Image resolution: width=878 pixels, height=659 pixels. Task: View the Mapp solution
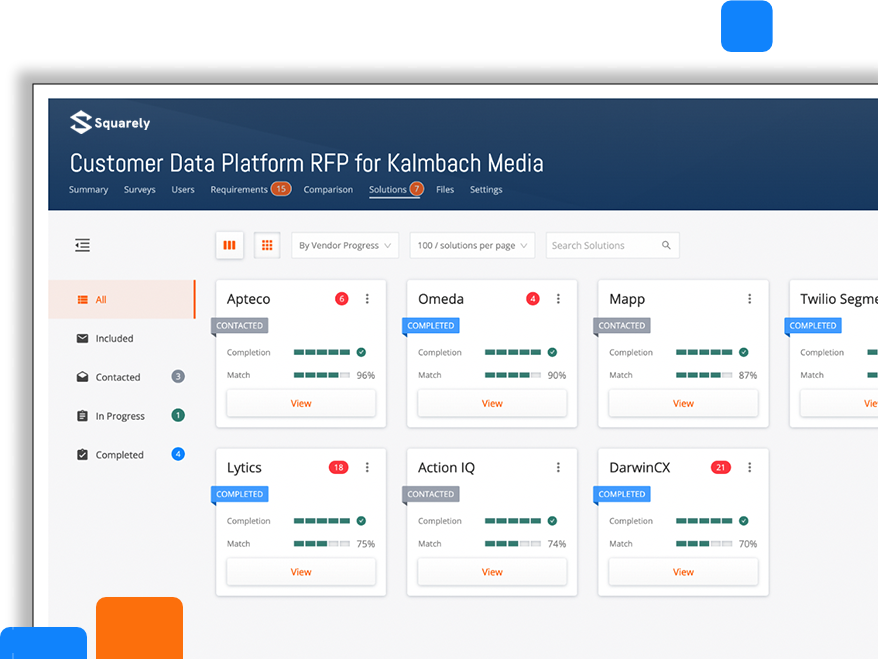[x=683, y=403]
